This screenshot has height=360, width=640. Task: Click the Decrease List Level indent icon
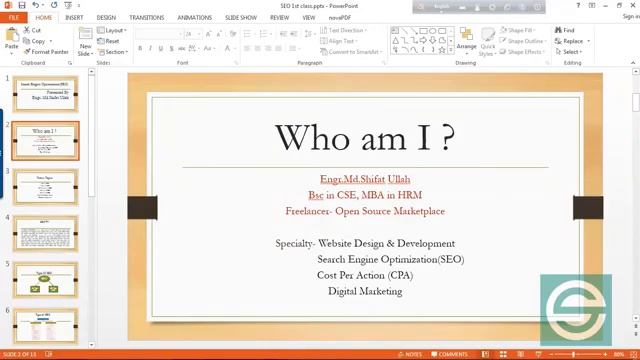point(283,34)
